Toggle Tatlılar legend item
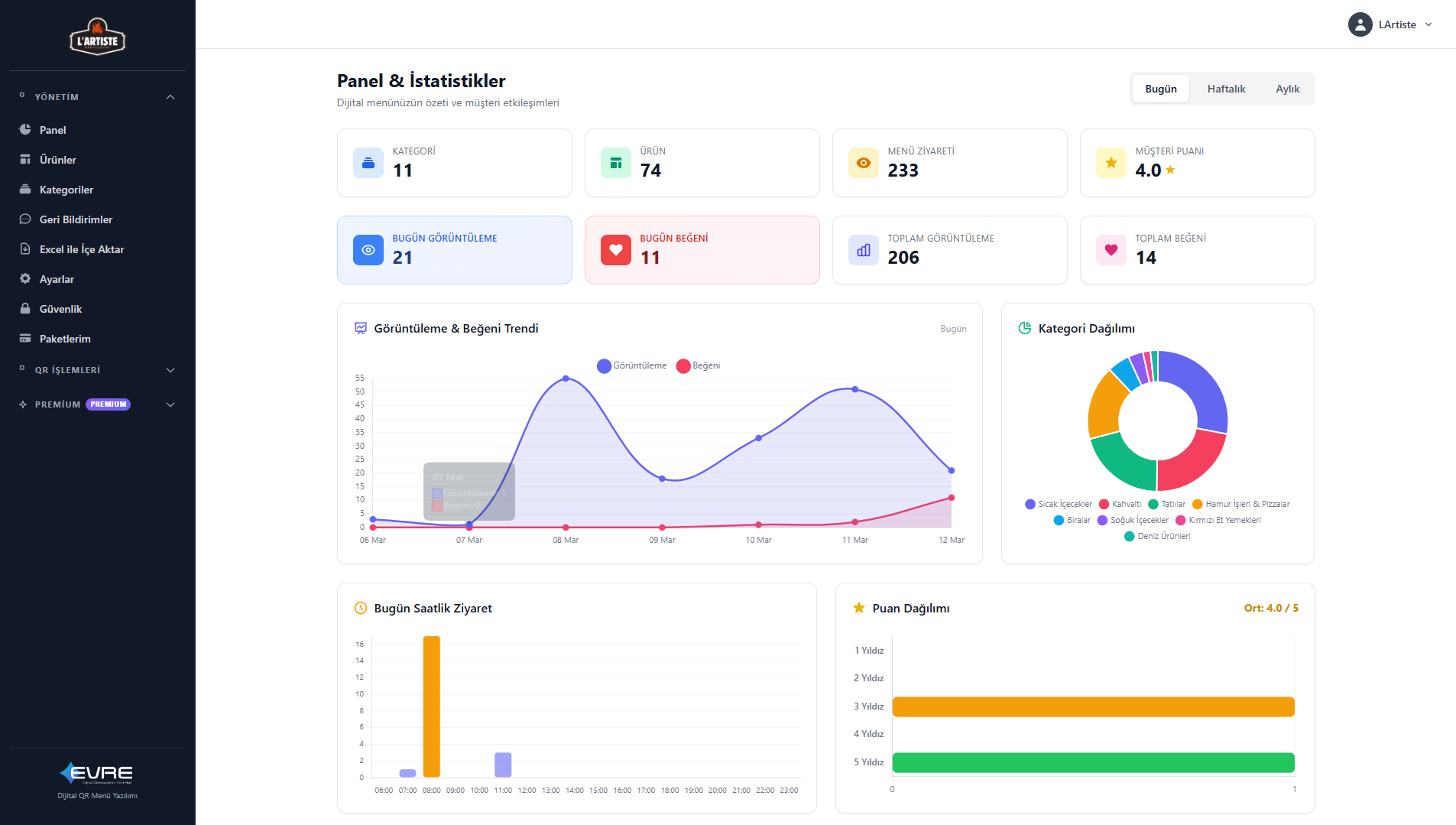This screenshot has width=1456, height=825. tap(1166, 504)
